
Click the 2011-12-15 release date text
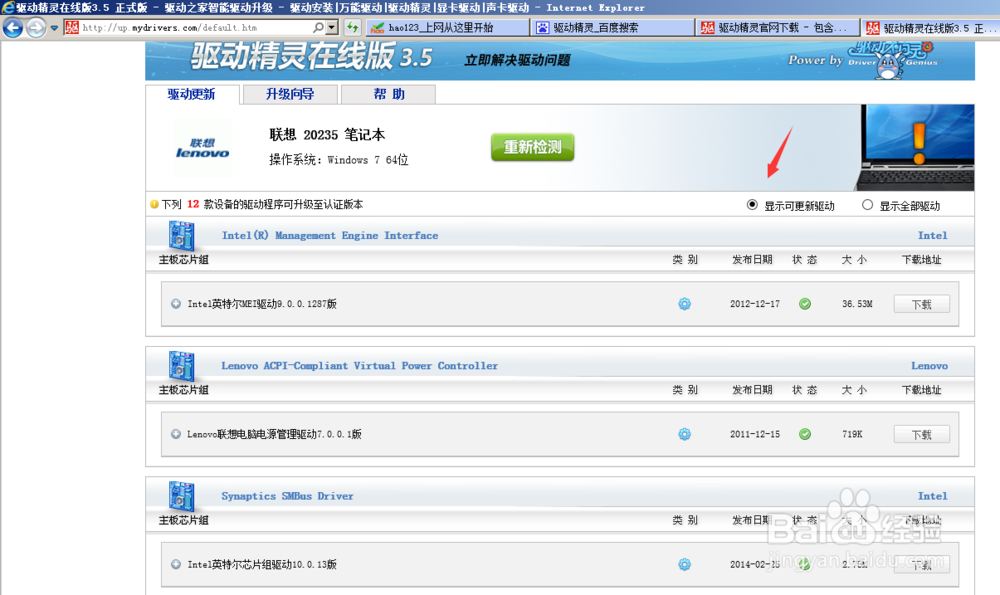[x=754, y=434]
